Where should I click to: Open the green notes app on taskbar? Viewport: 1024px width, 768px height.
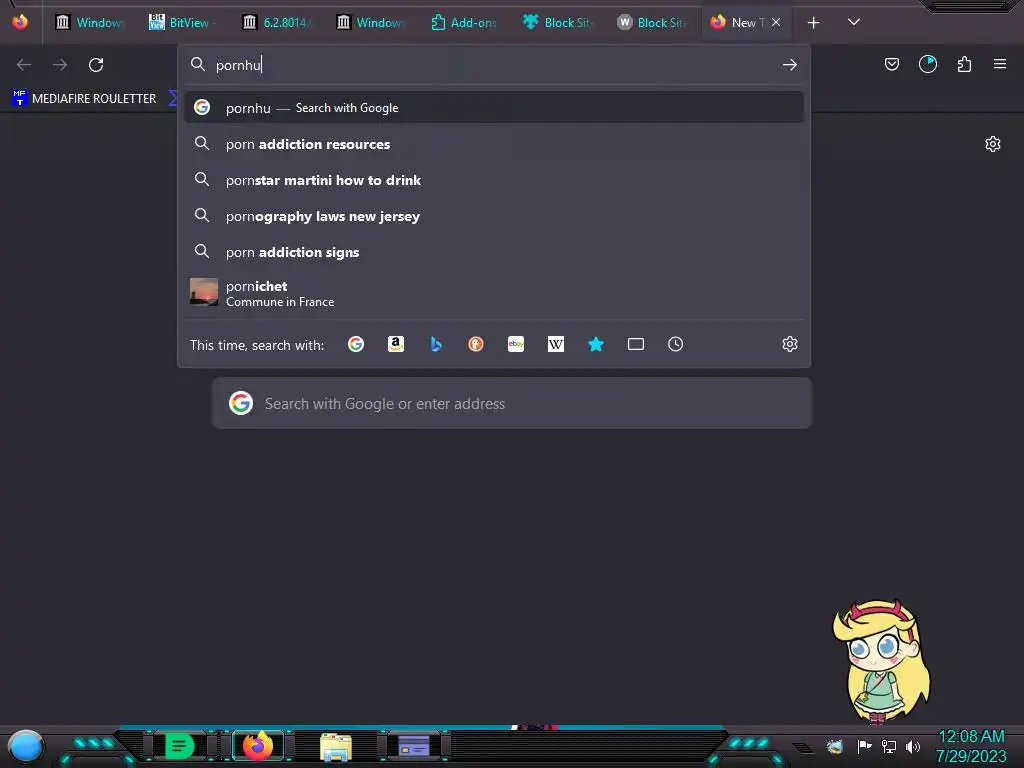point(179,746)
